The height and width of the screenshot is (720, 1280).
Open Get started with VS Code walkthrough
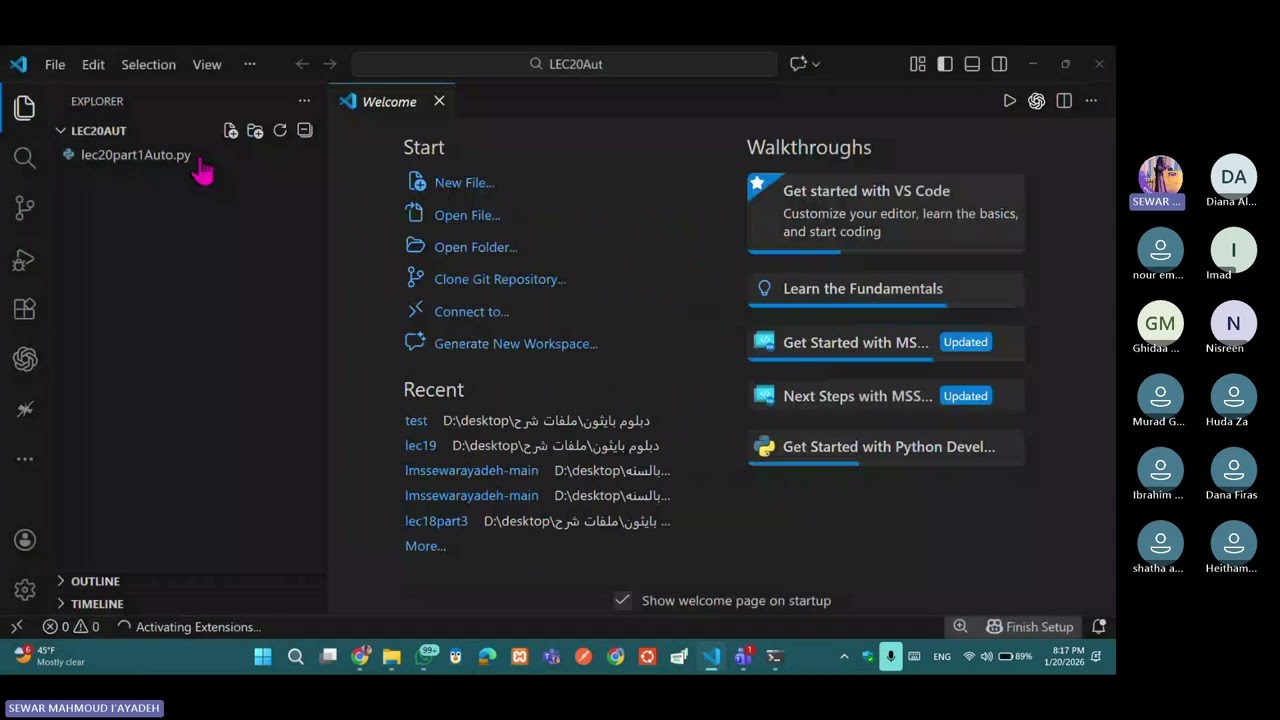click(x=886, y=211)
